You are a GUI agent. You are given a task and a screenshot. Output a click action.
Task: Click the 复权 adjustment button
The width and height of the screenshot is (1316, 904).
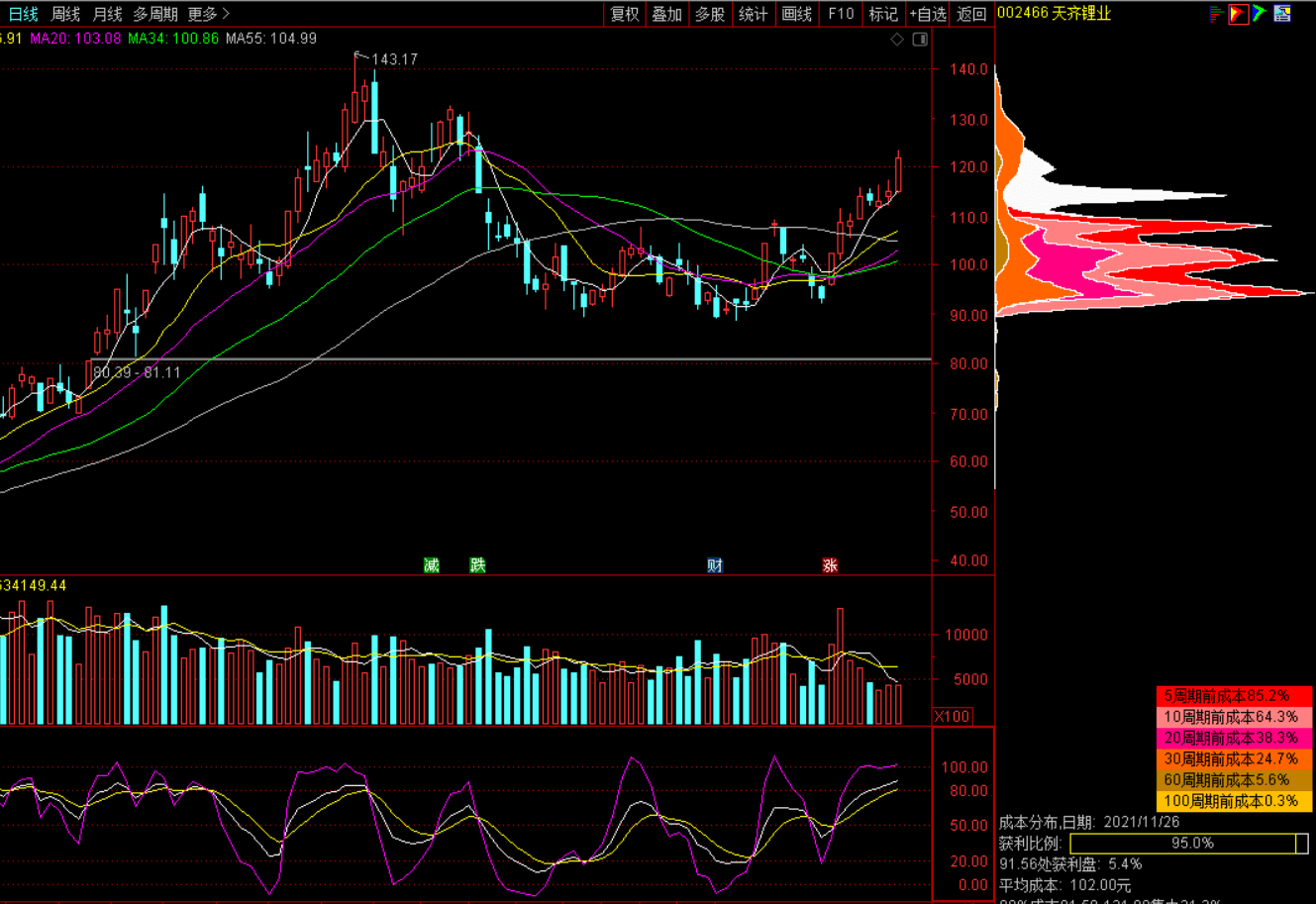[x=625, y=14]
